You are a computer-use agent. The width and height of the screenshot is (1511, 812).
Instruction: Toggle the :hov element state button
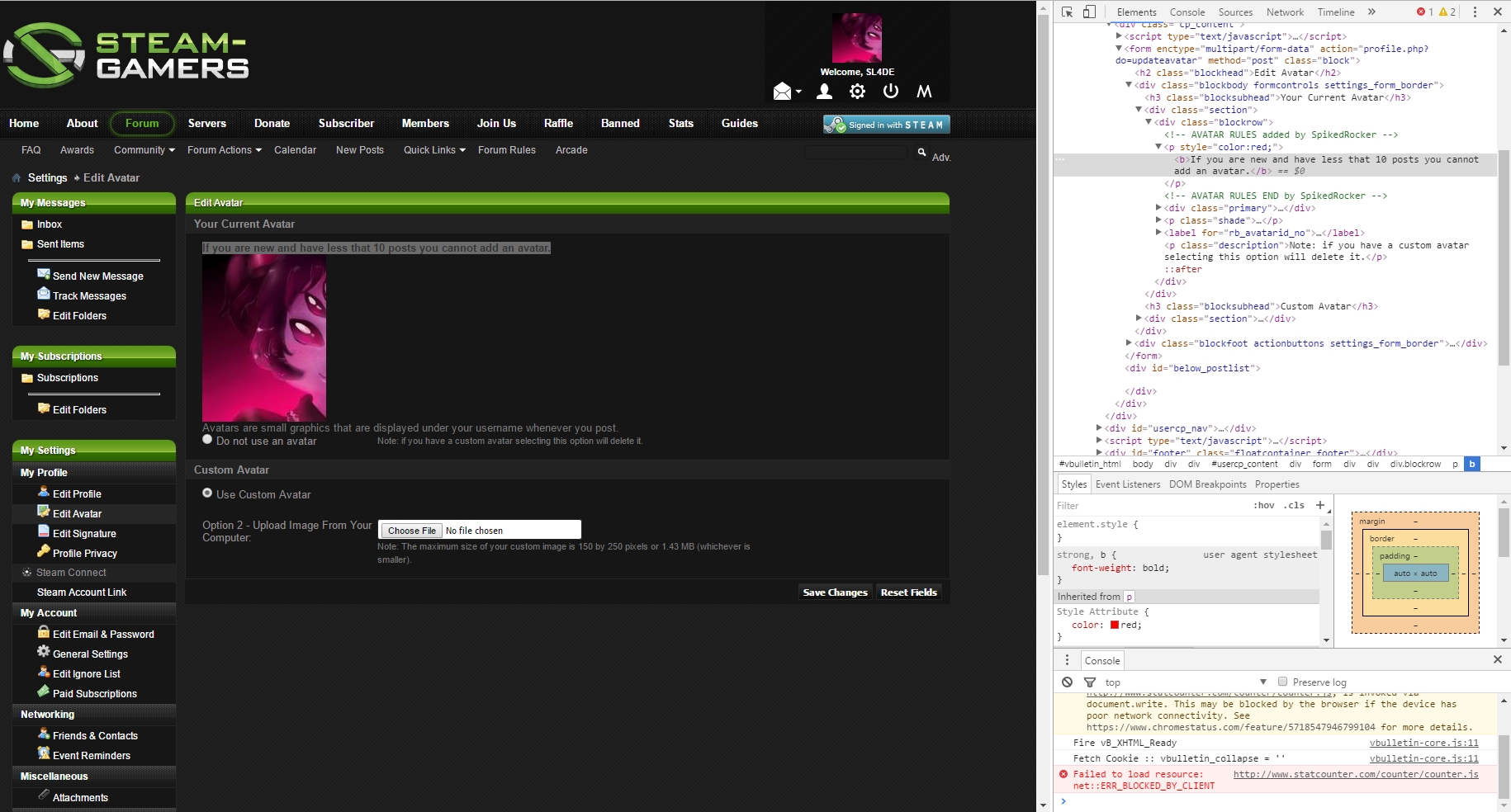1264,505
